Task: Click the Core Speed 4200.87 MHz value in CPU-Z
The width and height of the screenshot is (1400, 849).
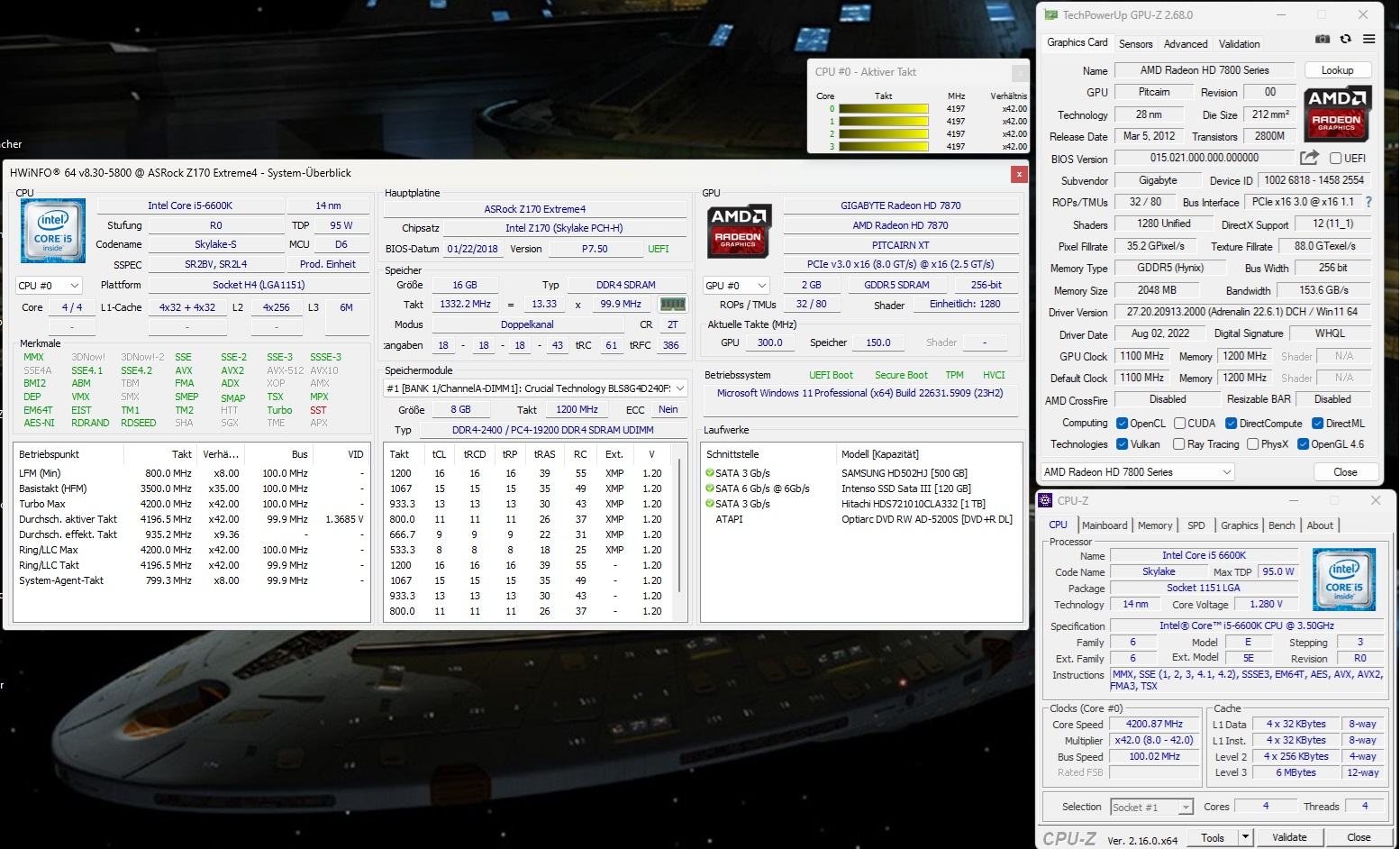Action: tap(1154, 724)
